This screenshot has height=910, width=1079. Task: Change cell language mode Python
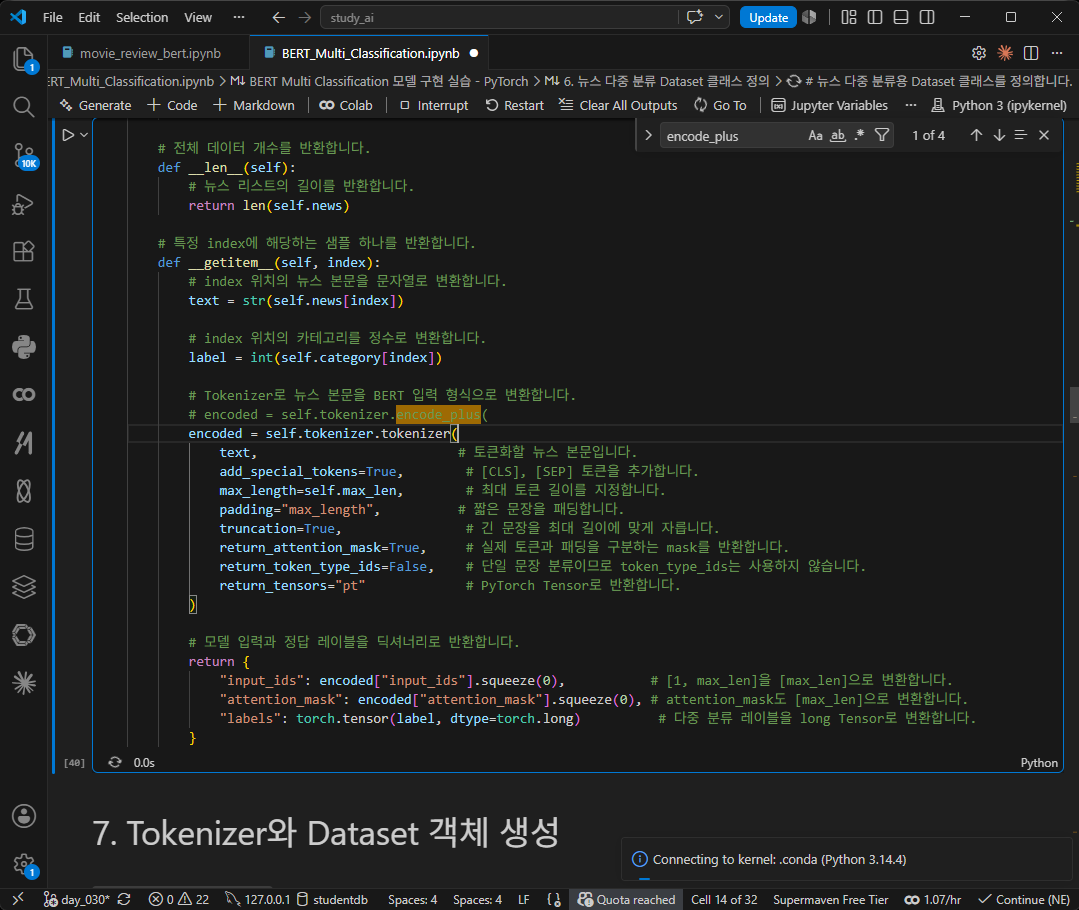(x=1038, y=763)
